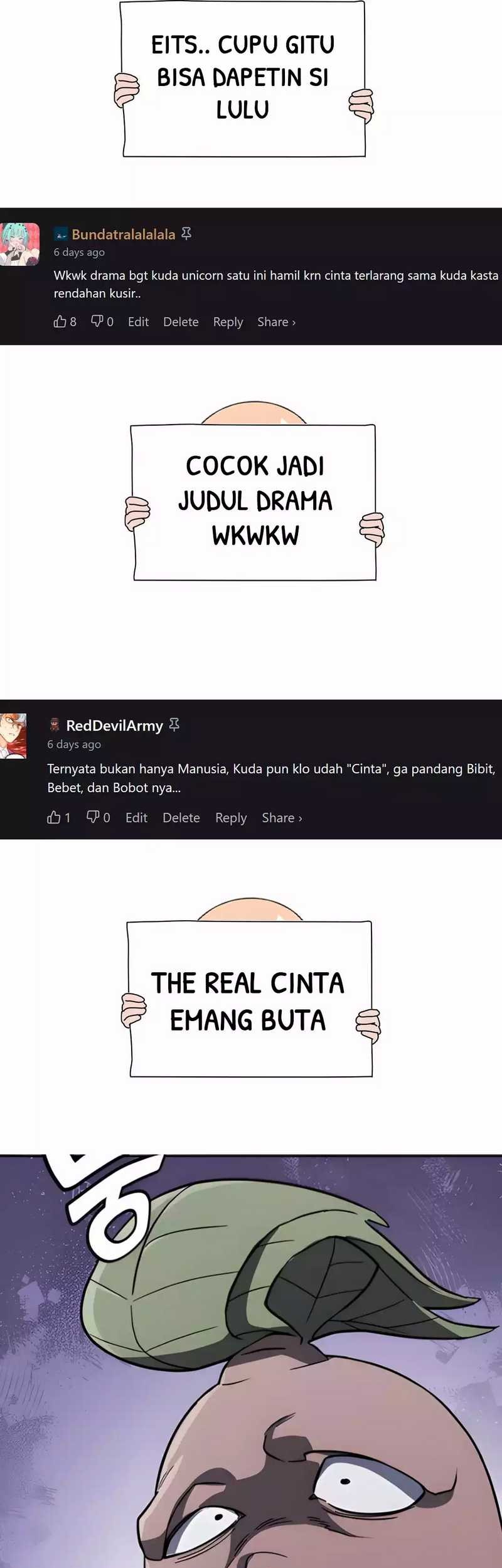Click RedDevilArmy's small badge icon

click(55, 726)
